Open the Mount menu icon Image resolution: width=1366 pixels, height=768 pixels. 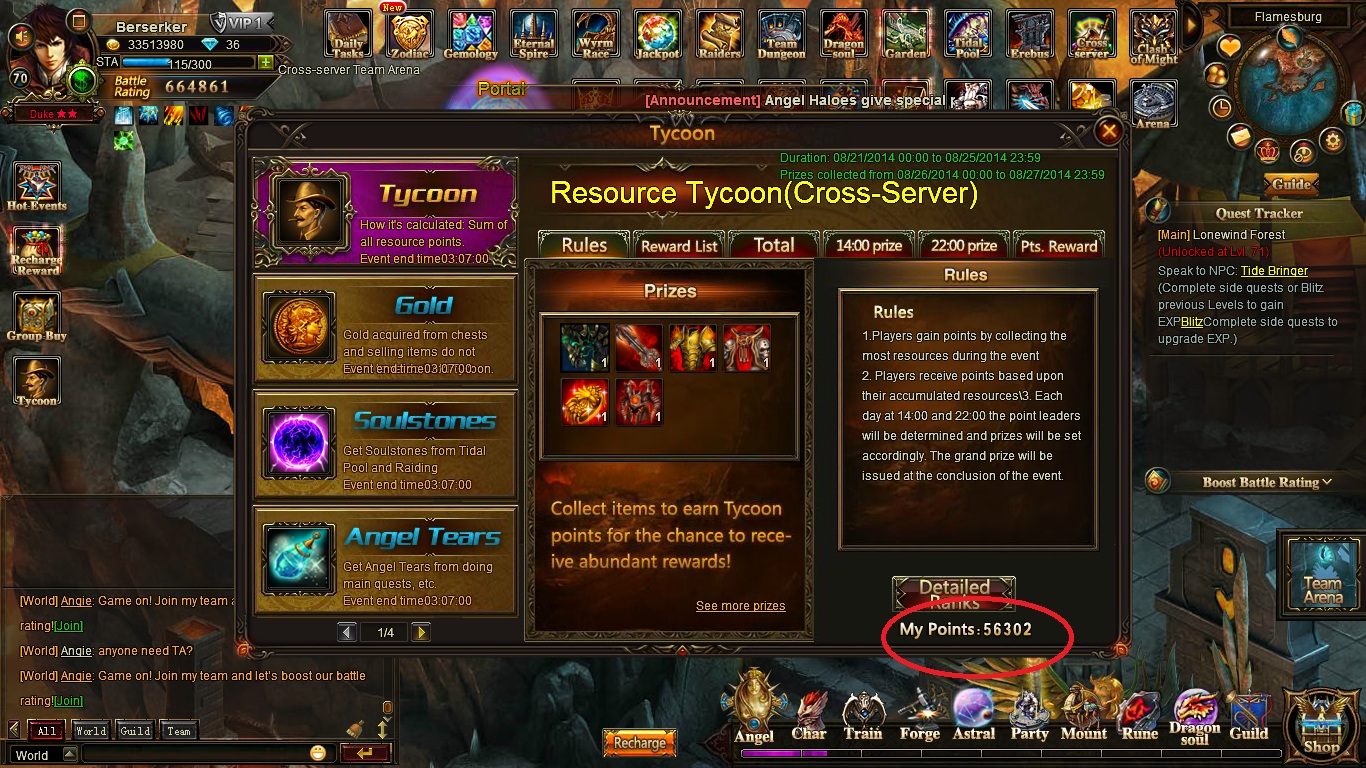point(1084,716)
